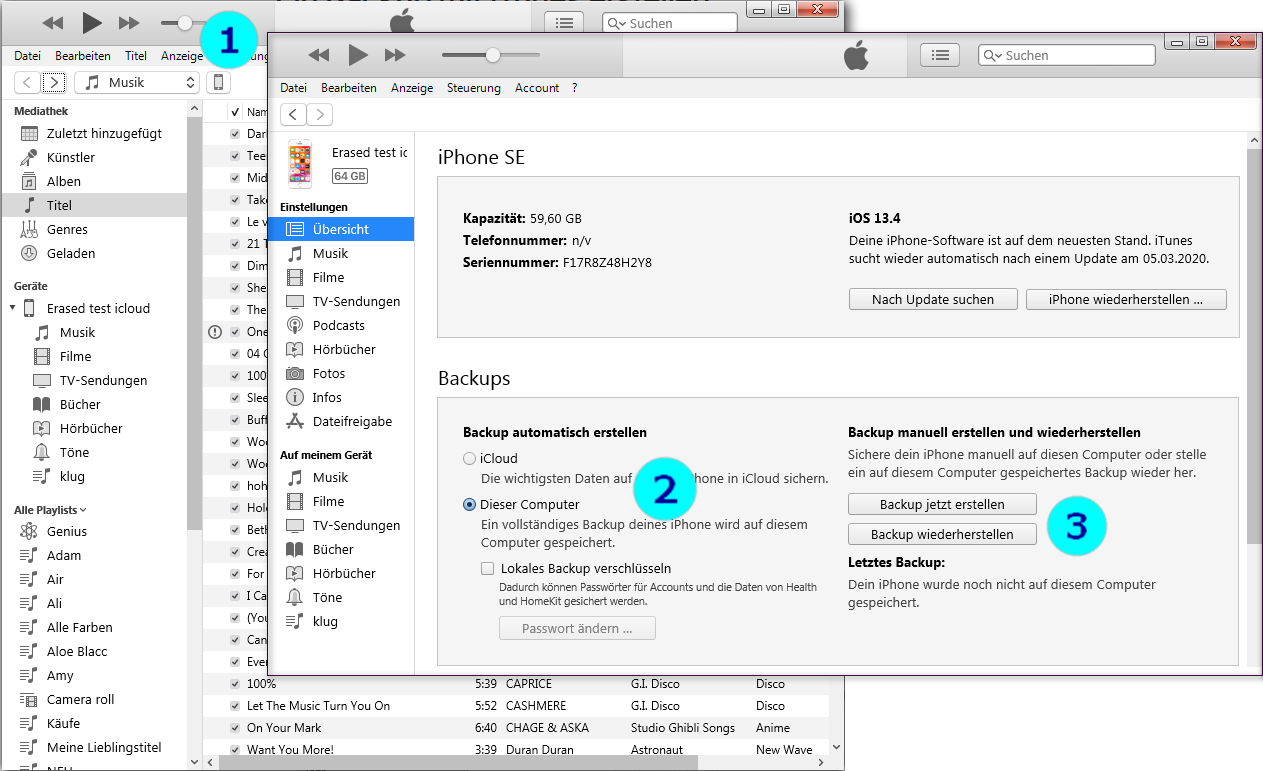Open Genius playlist in back window
The height and width of the screenshot is (771, 1263).
tap(94, 531)
